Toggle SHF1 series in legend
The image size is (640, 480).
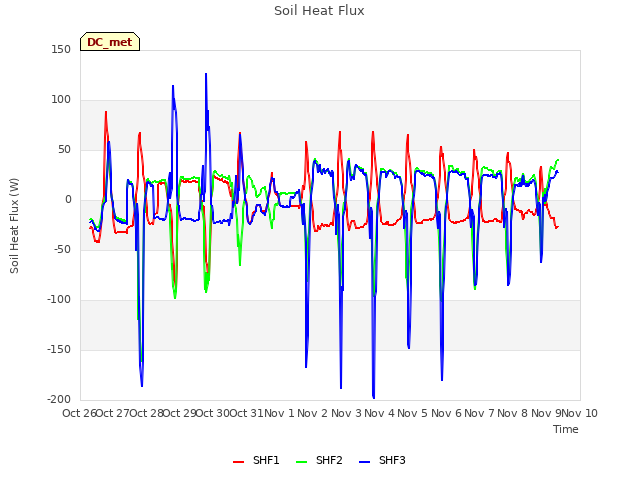coord(256,460)
